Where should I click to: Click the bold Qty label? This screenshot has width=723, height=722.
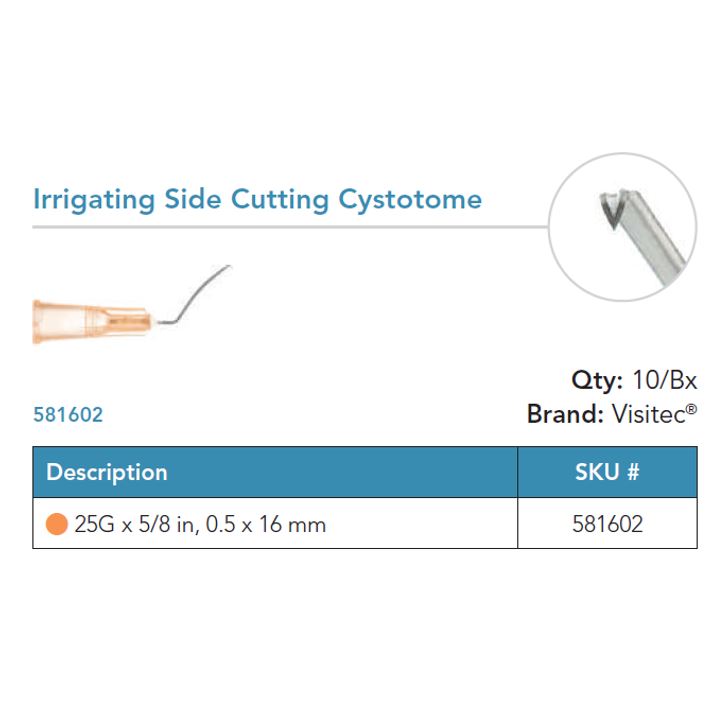pos(597,381)
